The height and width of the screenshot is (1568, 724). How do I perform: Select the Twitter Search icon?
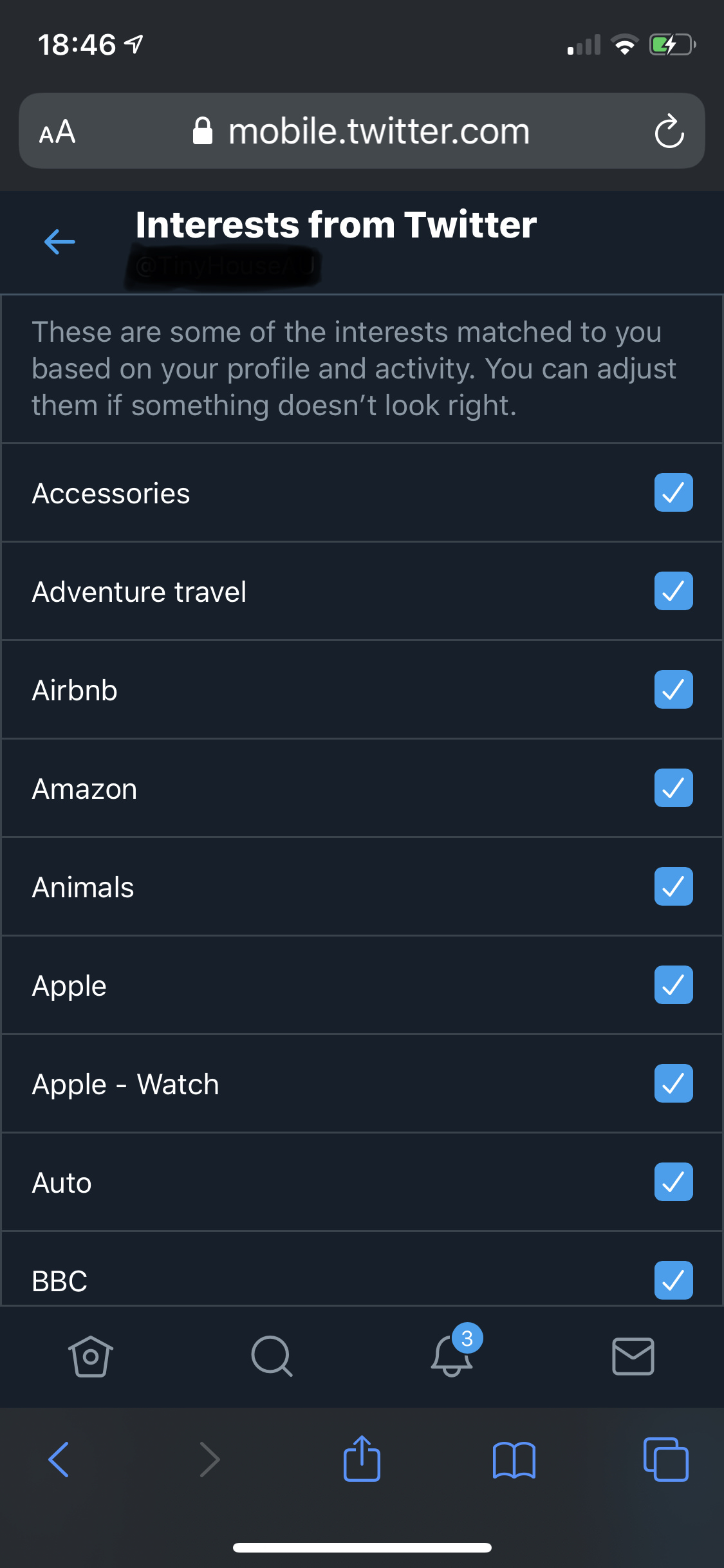tap(272, 1357)
